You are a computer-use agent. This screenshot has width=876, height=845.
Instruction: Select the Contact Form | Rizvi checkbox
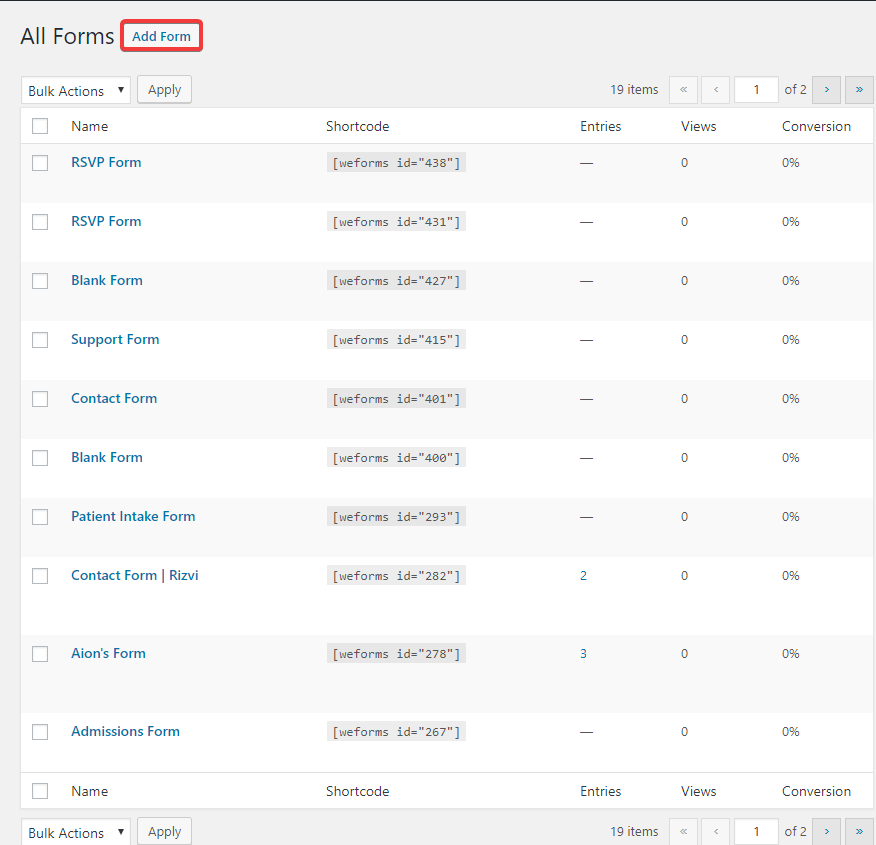click(x=40, y=576)
